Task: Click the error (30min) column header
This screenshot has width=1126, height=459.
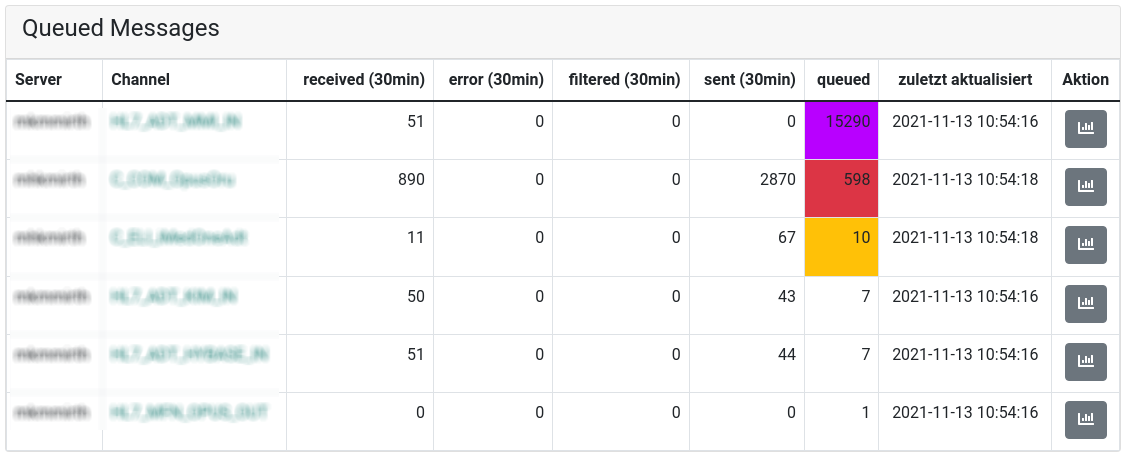Action: click(496, 80)
